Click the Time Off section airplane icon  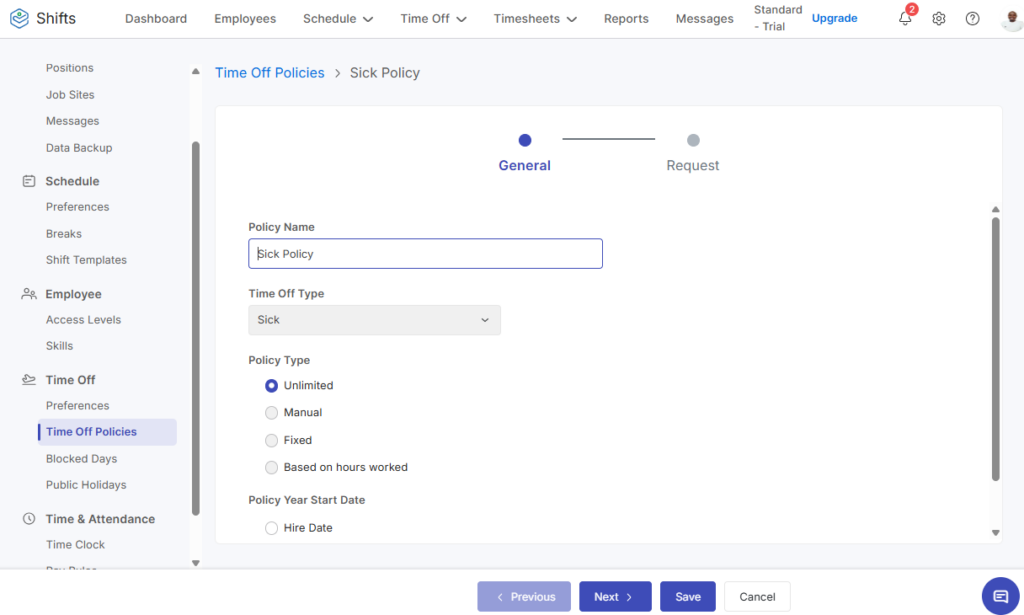tap(29, 379)
